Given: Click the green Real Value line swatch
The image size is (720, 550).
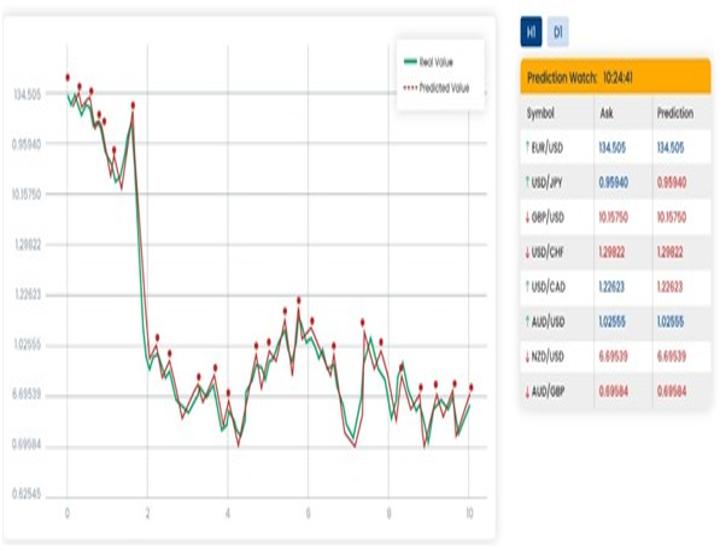Looking at the screenshot, I should 409,62.
